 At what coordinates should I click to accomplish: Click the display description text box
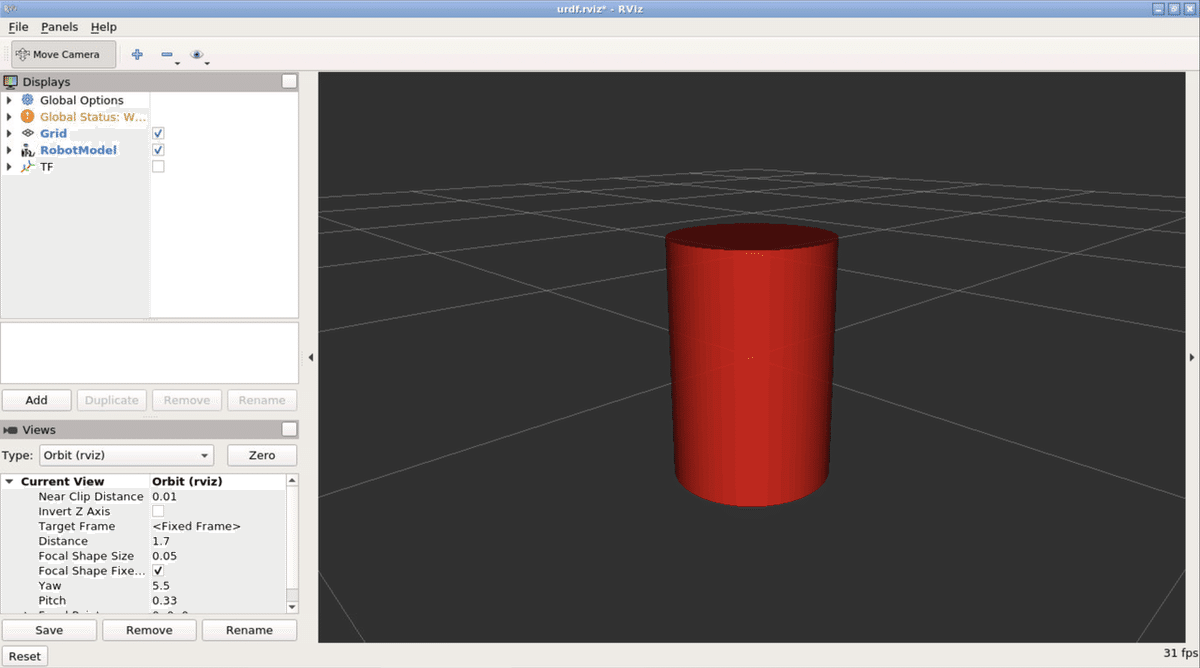[150, 353]
